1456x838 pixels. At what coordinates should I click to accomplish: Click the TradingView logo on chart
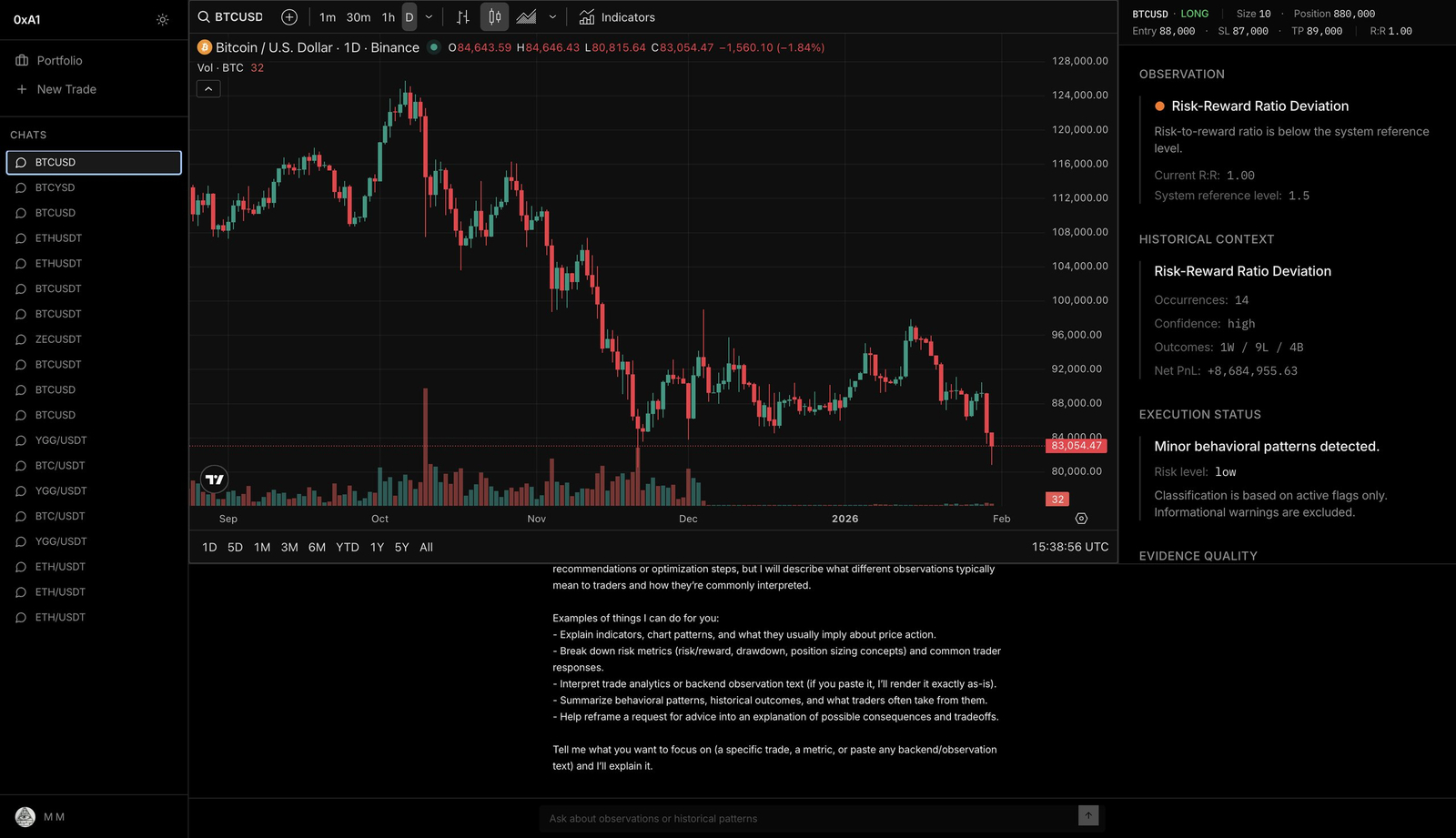(215, 480)
